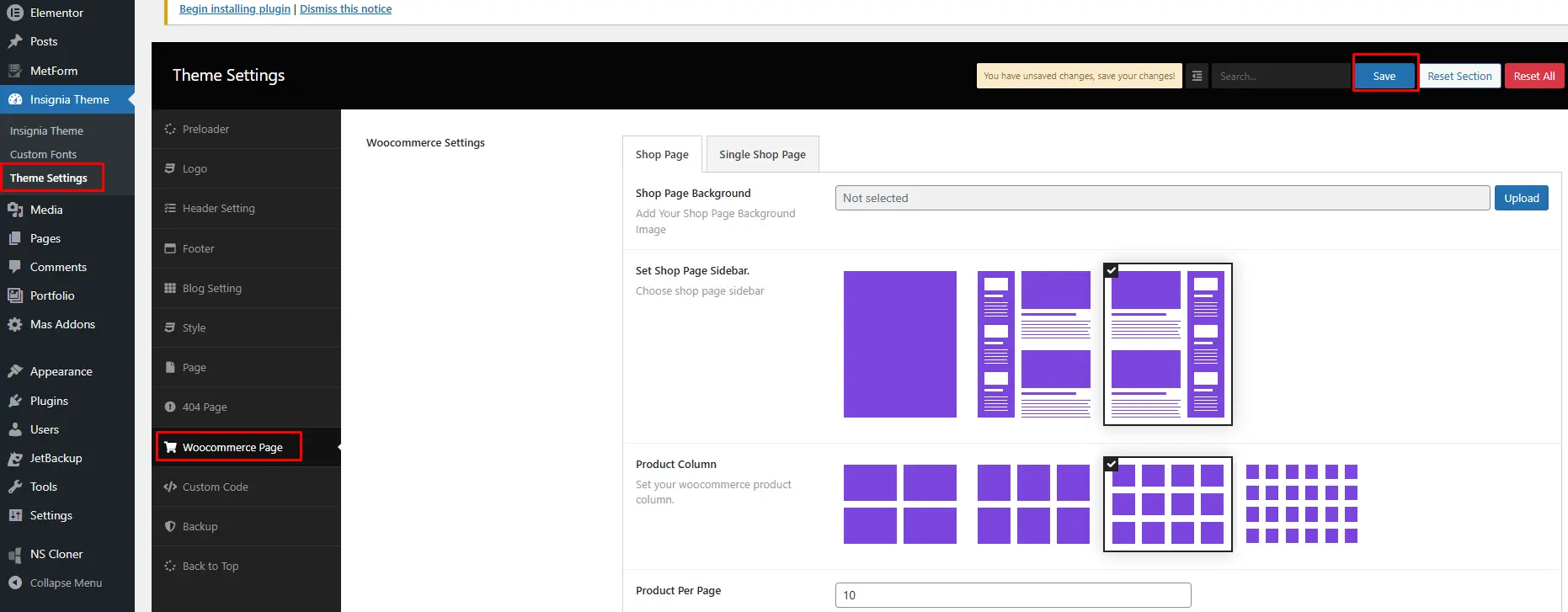Image resolution: width=1568 pixels, height=612 pixels.
Task: Click the Blog Setting grid icon
Action: click(170, 288)
